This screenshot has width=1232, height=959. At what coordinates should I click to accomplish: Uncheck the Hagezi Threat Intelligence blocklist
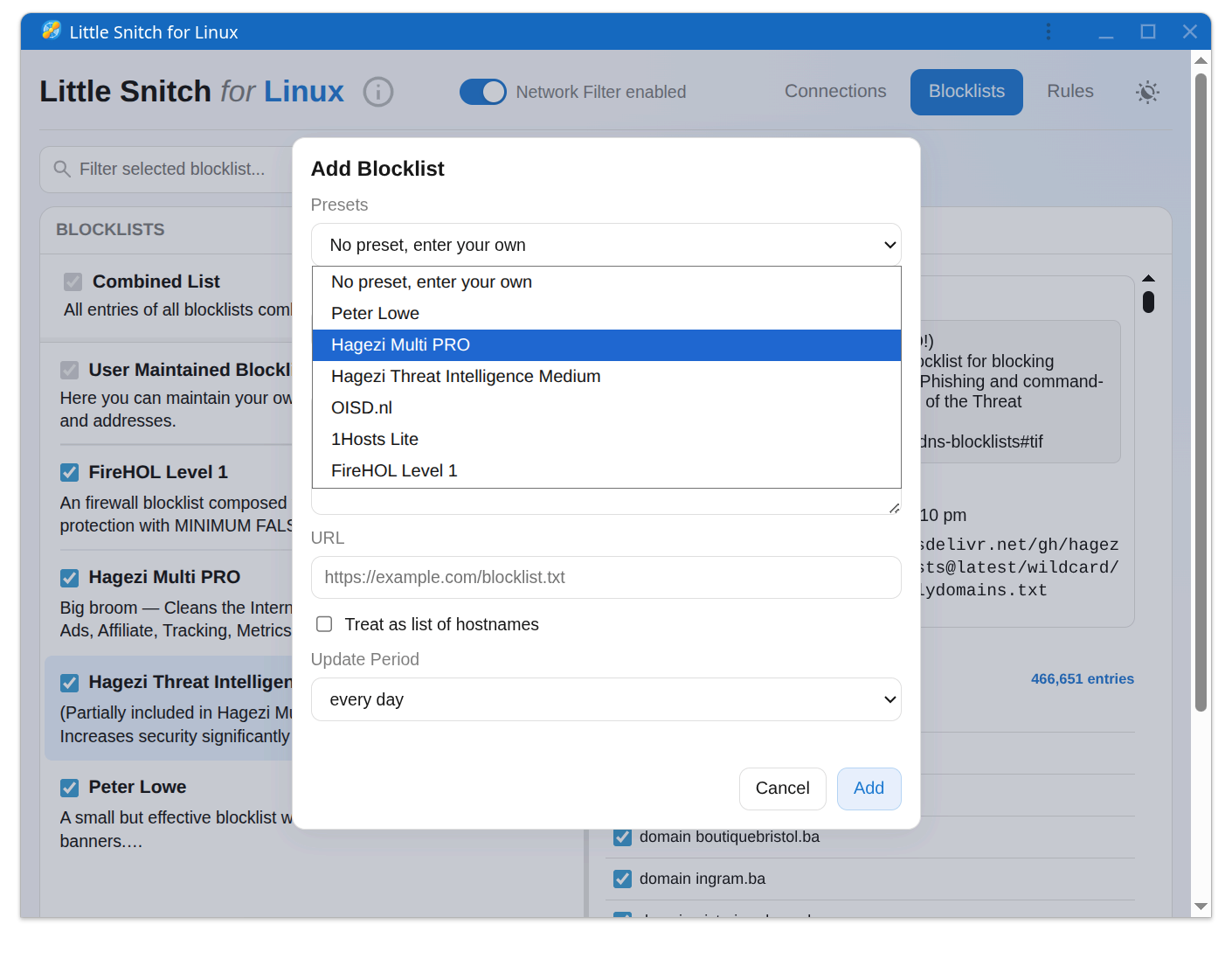click(x=69, y=683)
